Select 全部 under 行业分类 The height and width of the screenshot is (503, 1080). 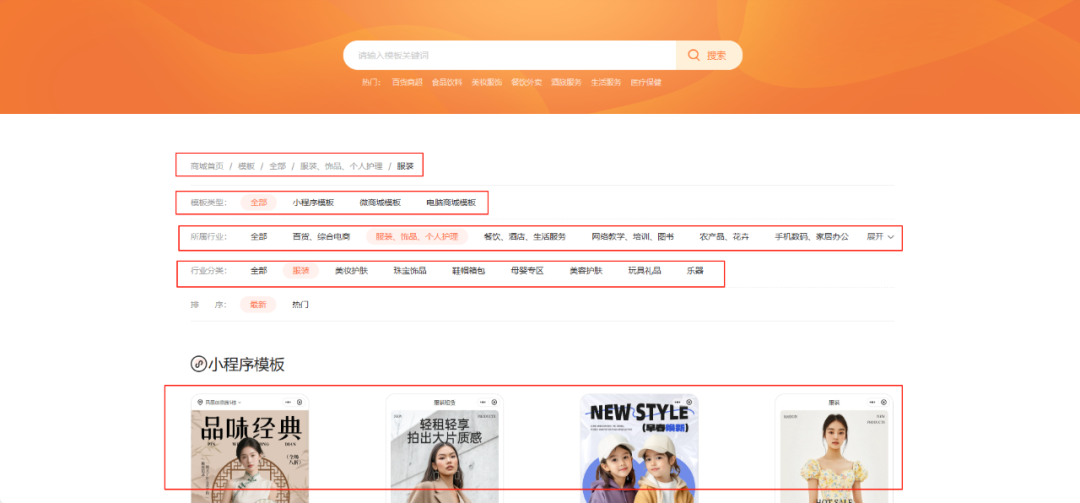click(258, 271)
